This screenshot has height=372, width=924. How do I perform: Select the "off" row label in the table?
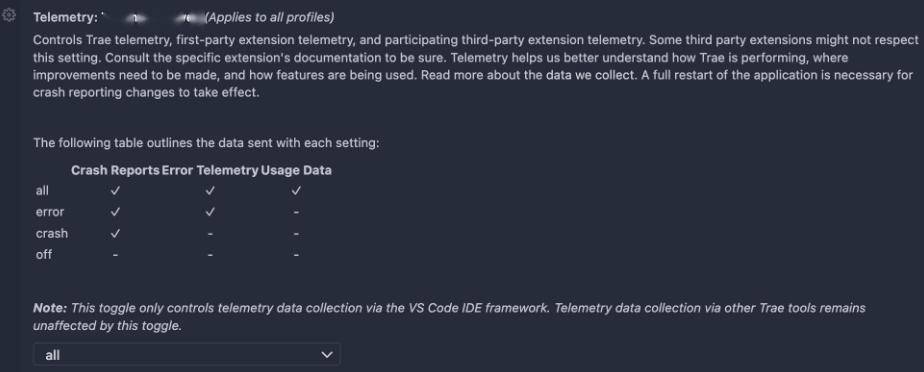click(x=44, y=255)
